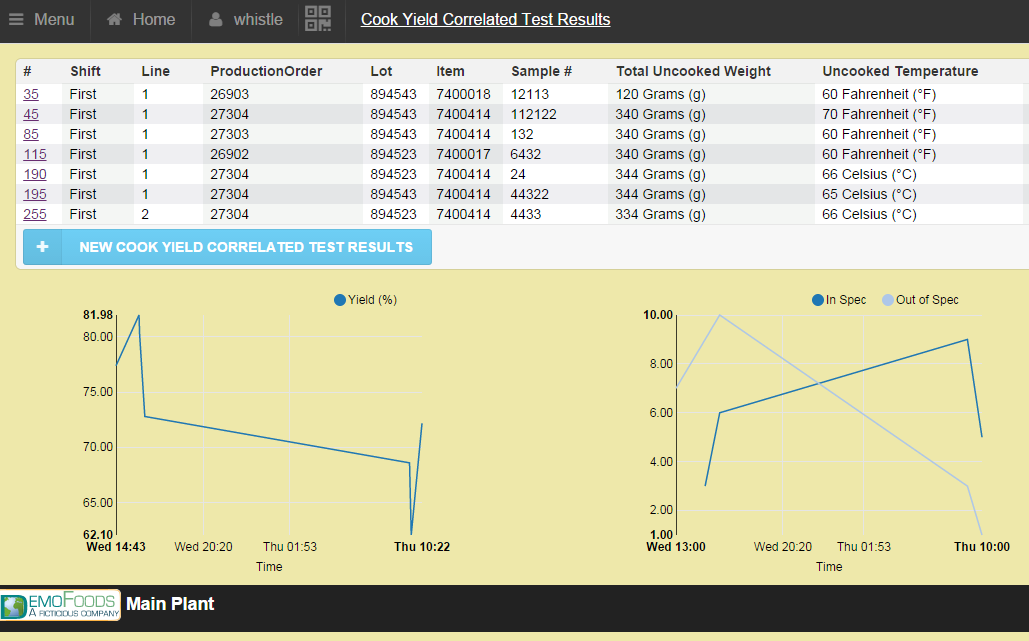Open record number 190
Image resolution: width=1029 pixels, height=641 pixels.
pos(35,174)
